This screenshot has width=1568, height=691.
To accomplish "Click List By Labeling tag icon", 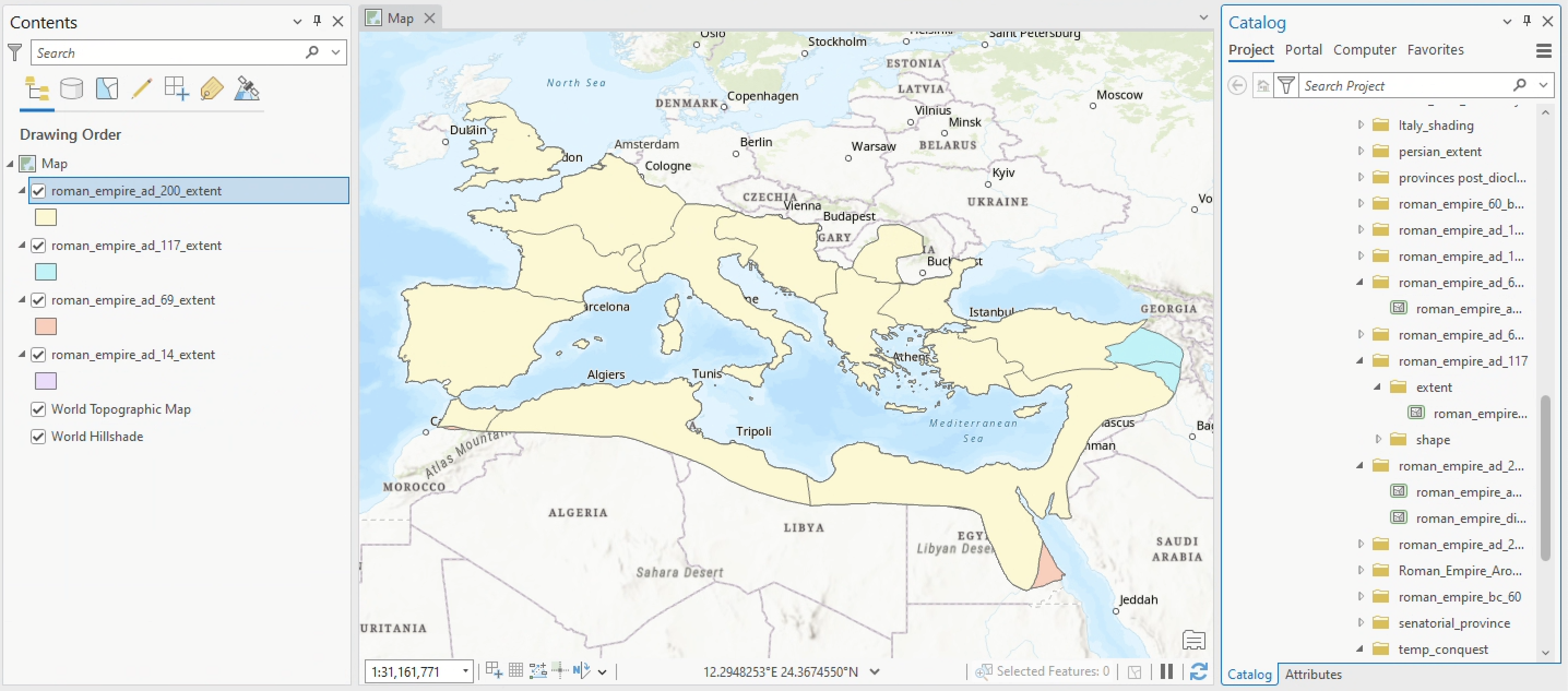I will tap(211, 90).
